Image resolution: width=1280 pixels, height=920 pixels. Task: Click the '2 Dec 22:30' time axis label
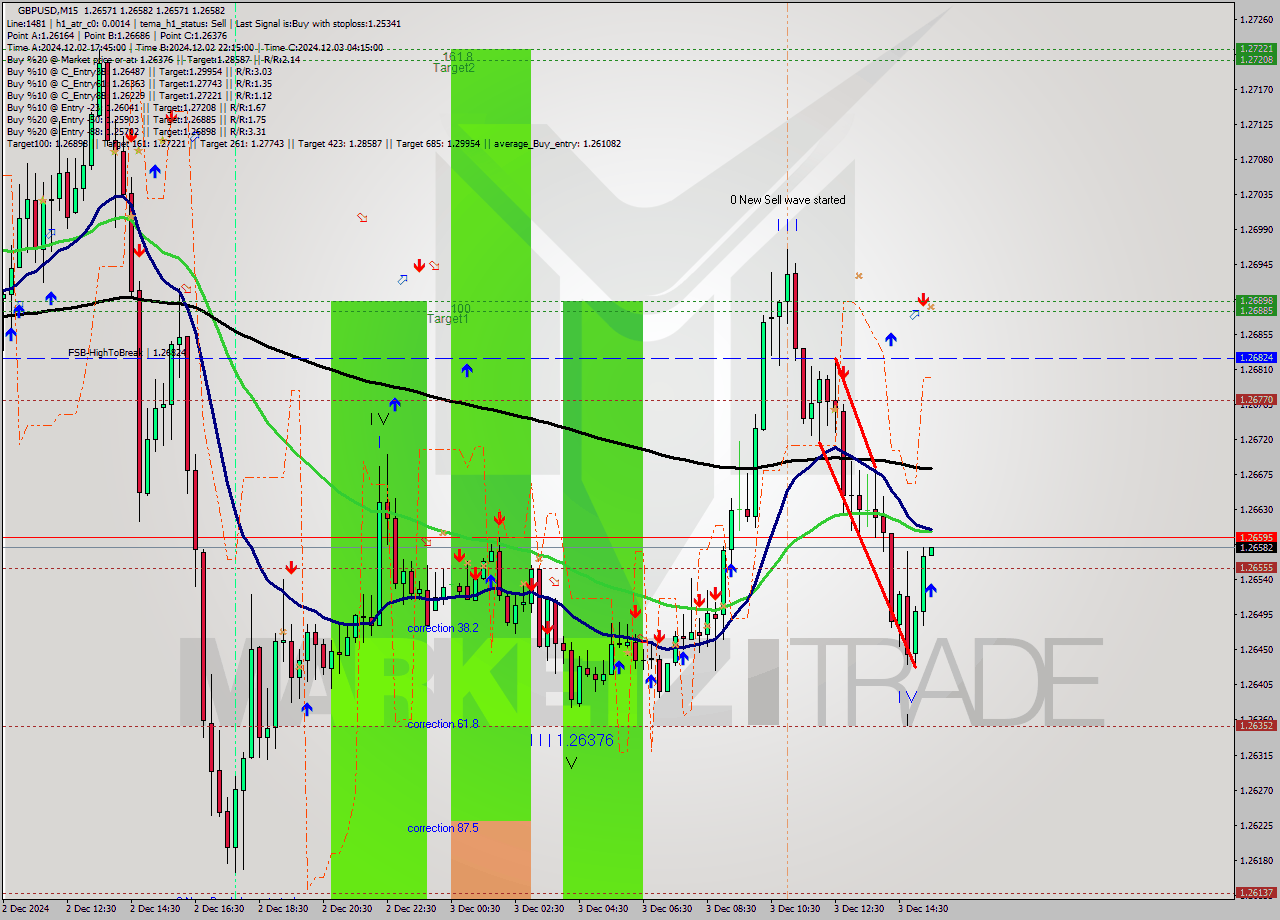tap(411, 909)
